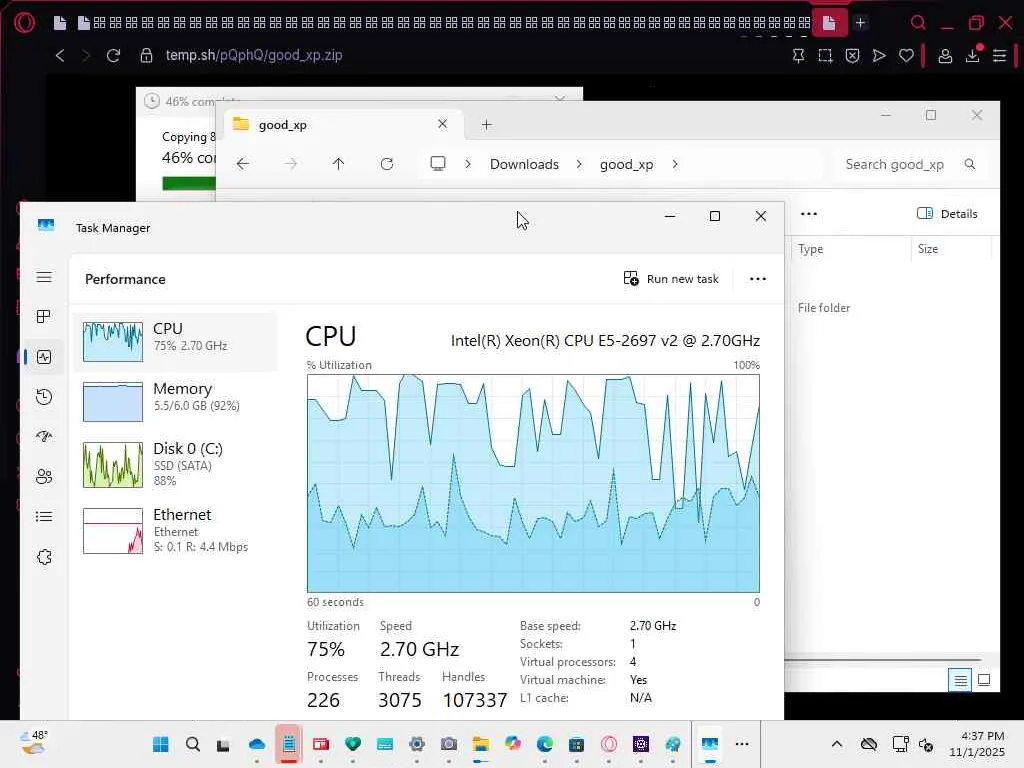
Task: Click Run new task in Task Manager
Action: [x=671, y=279]
